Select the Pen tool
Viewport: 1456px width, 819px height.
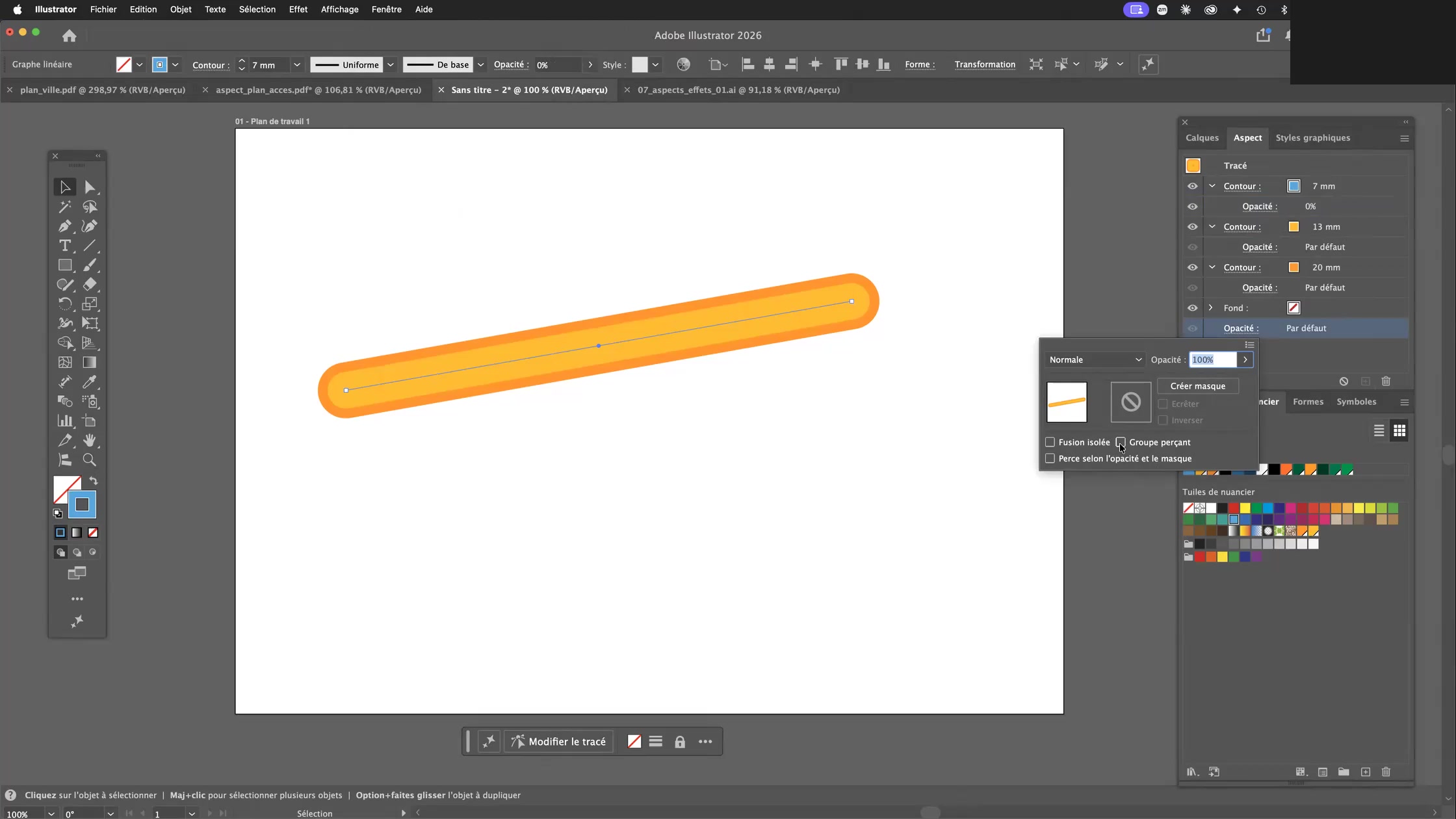click(x=65, y=226)
